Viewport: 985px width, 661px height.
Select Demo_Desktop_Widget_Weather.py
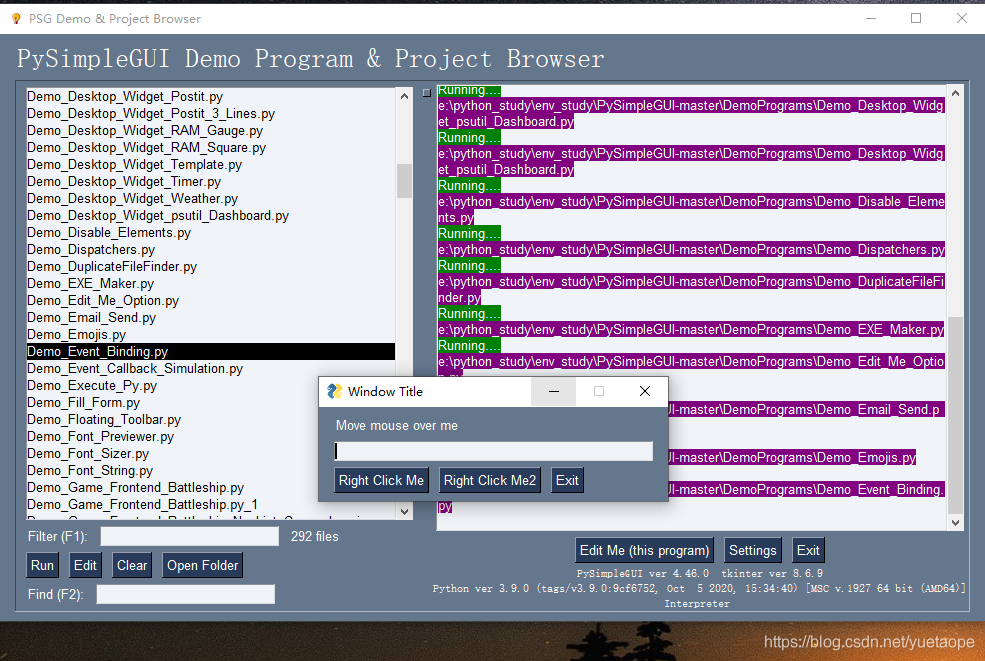pyautogui.click(x=210, y=199)
